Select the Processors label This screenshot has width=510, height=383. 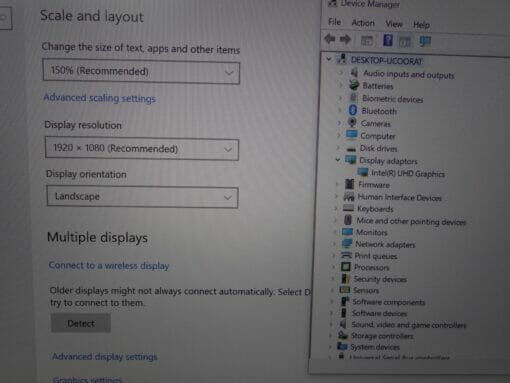(x=372, y=267)
